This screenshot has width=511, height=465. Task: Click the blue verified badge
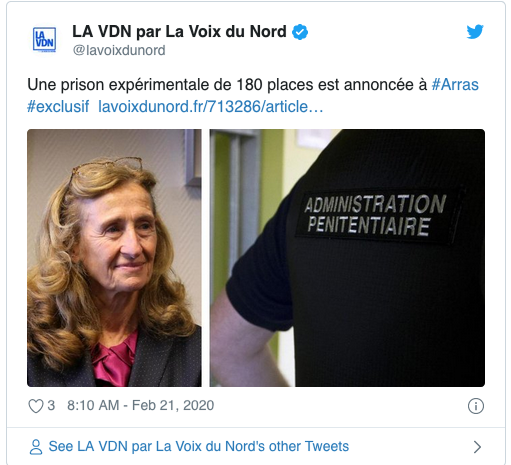coord(300,32)
